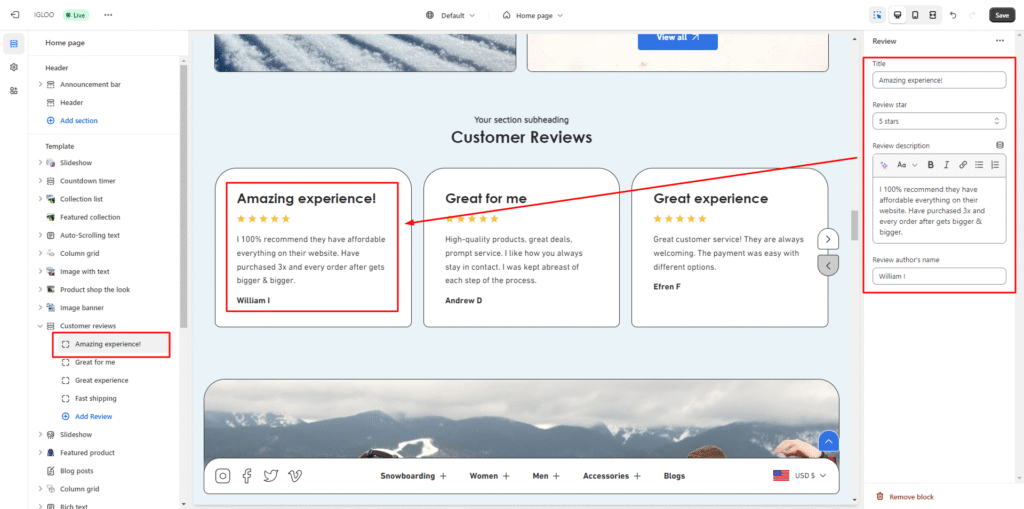This screenshot has width=1024, height=509.
Task: Open the app embeds sidebar icon
Action: tap(14, 90)
